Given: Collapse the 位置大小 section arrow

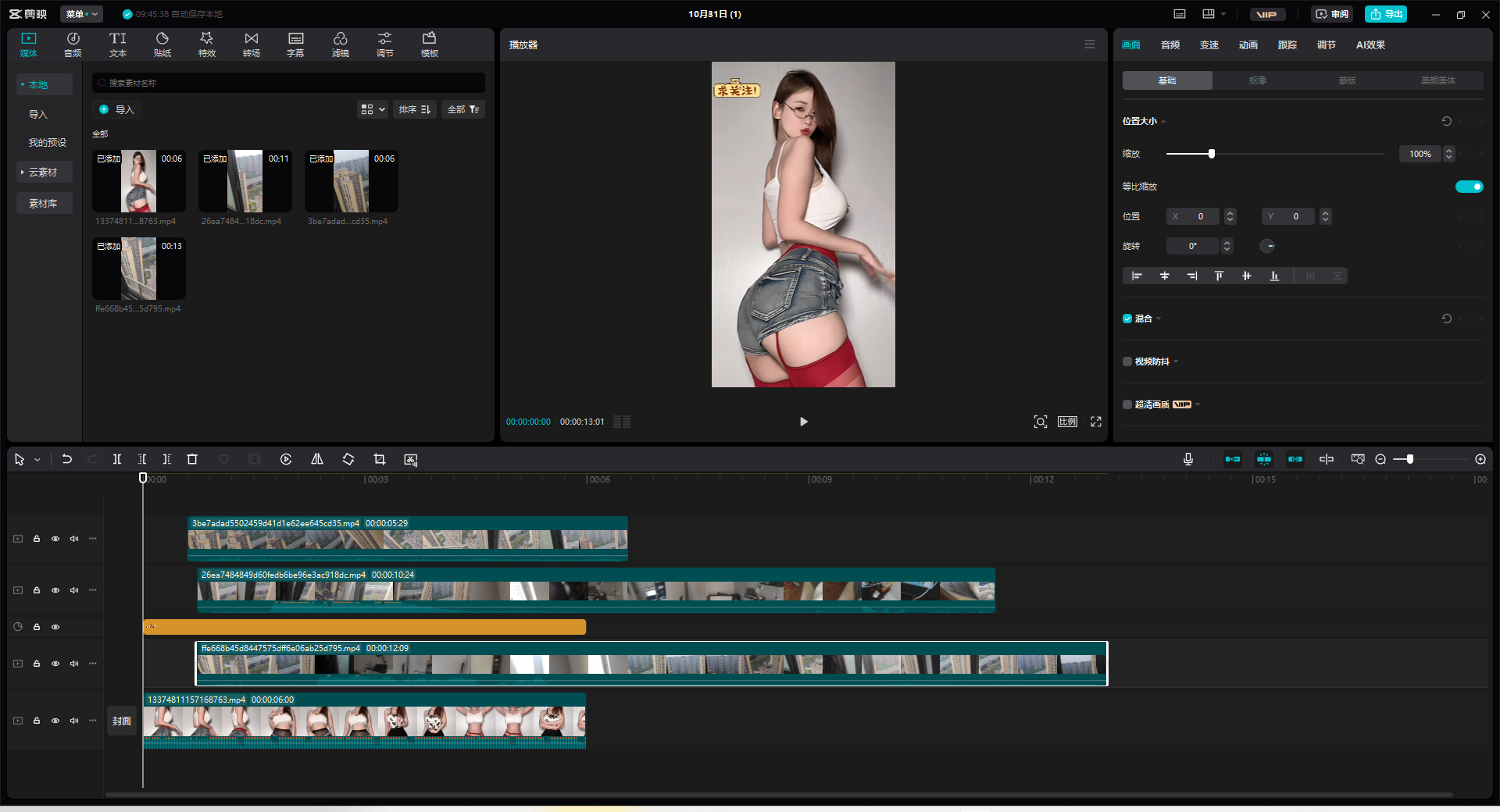Looking at the screenshot, I should (x=1163, y=121).
